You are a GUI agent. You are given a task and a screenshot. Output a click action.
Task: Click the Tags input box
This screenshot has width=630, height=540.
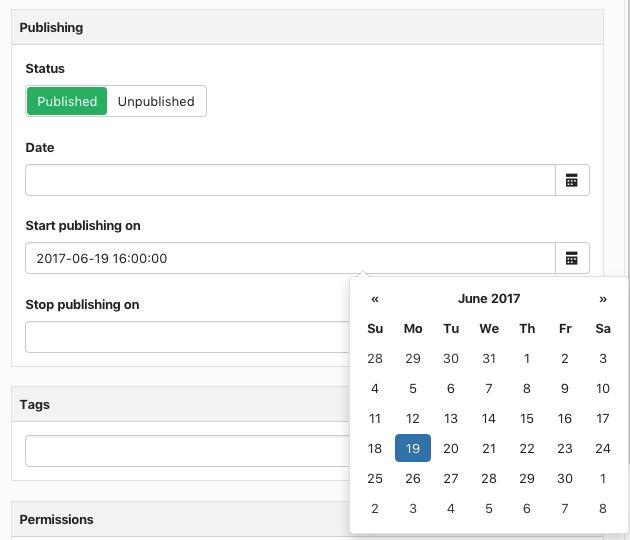coord(187,451)
